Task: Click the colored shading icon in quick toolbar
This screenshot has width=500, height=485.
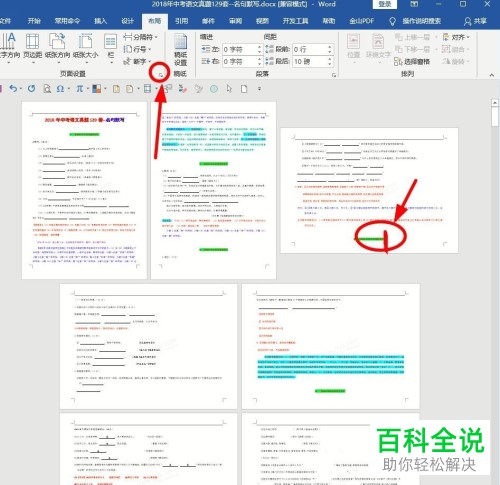Action: coord(97,89)
